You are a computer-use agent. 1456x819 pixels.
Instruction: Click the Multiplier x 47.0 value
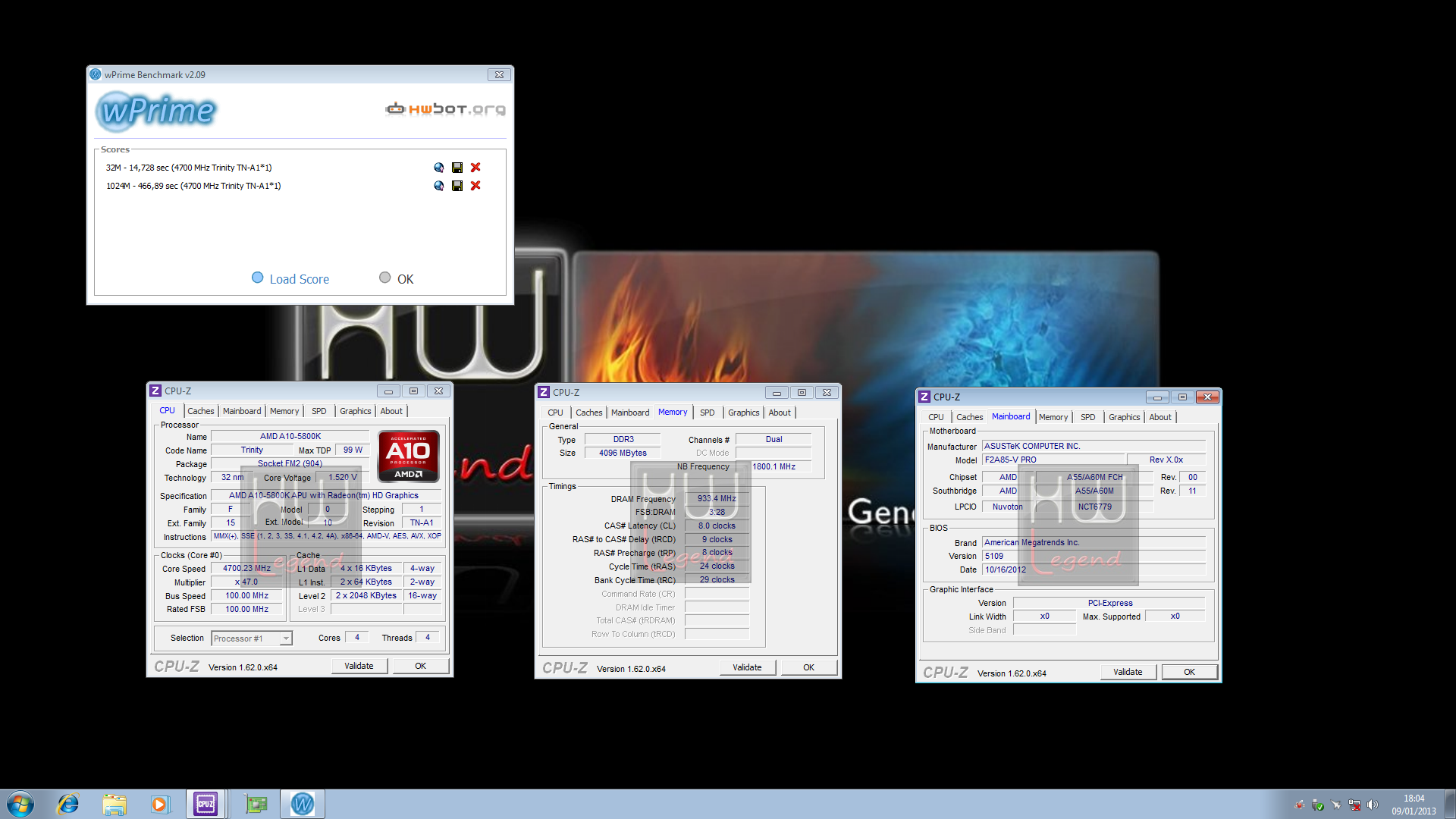(246, 582)
